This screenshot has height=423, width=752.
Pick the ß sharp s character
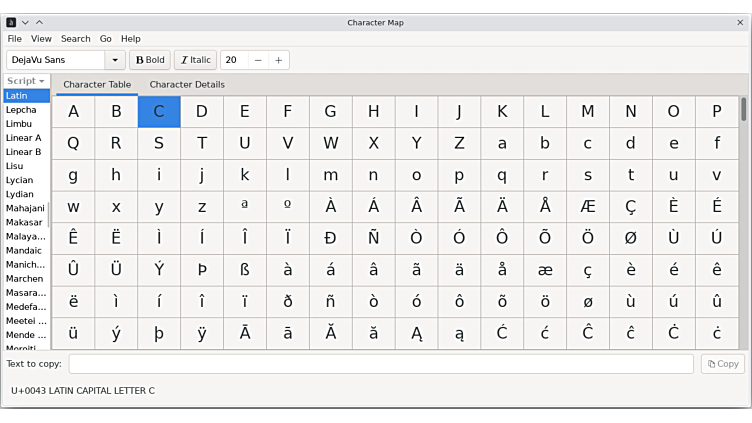tap(245, 270)
